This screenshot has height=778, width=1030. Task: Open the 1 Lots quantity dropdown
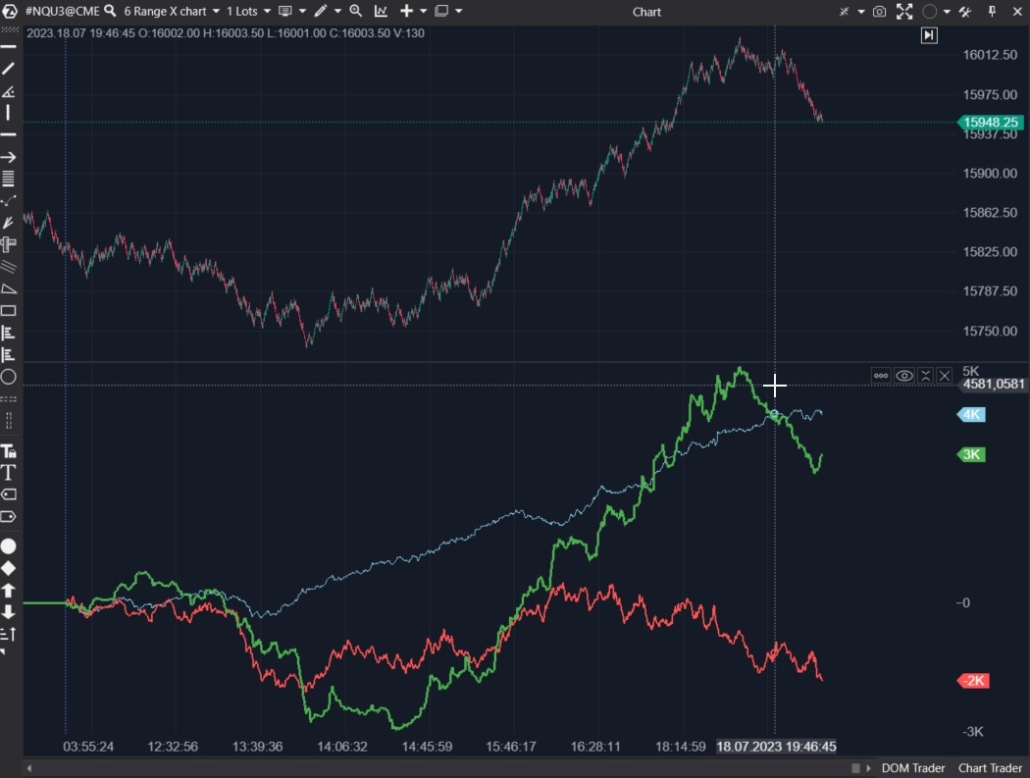[x=243, y=11]
